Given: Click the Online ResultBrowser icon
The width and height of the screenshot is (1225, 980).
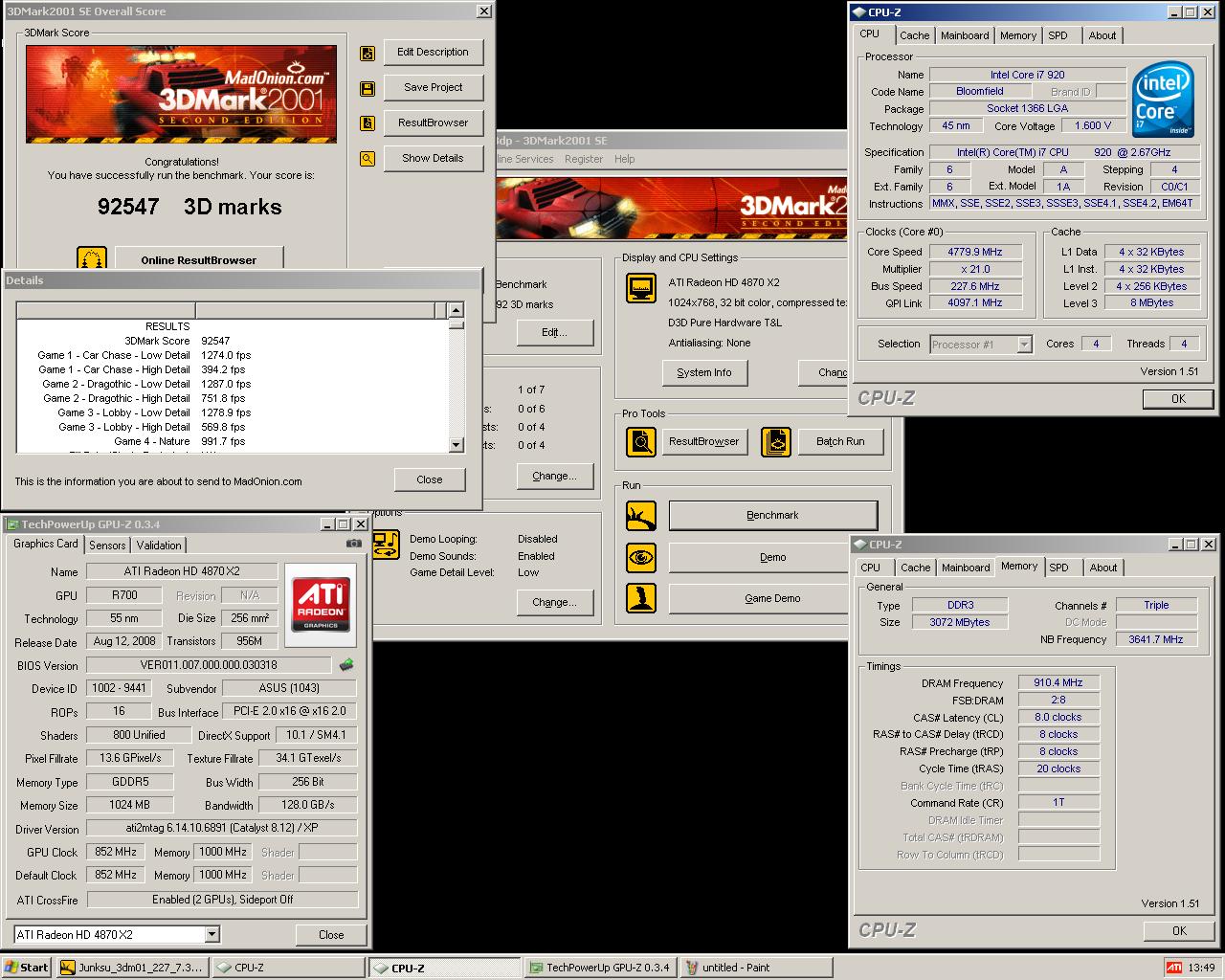Looking at the screenshot, I should click(x=92, y=258).
